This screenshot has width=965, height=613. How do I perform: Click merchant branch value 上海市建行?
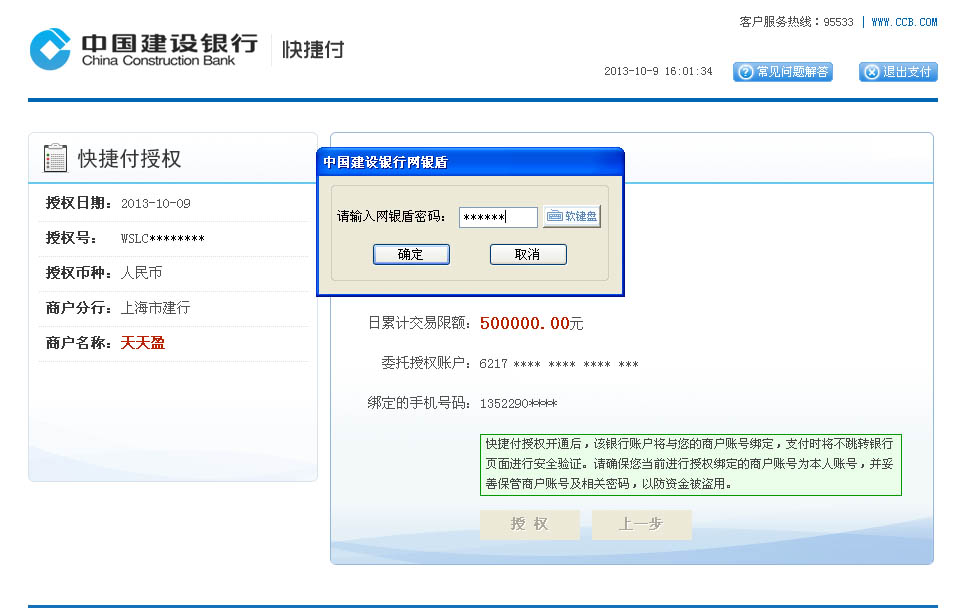tap(155, 308)
